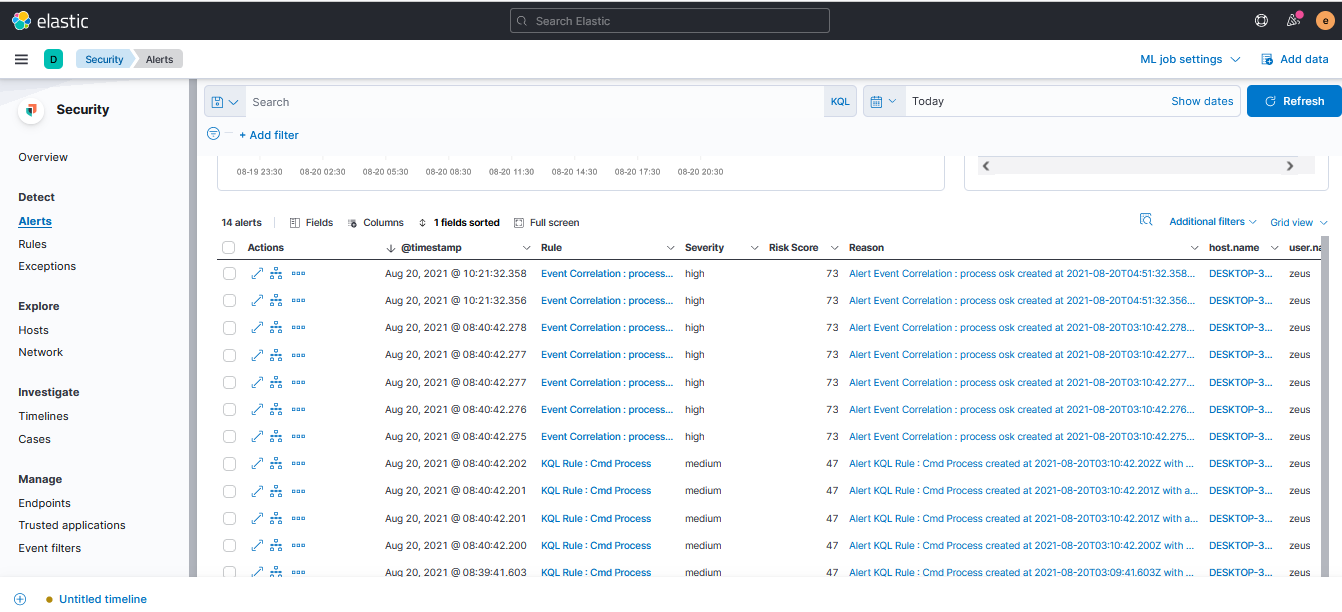Viewport: 1342px width, 612px height.
Task: Check the 08:39:41.603 alert row
Action: tap(229, 572)
